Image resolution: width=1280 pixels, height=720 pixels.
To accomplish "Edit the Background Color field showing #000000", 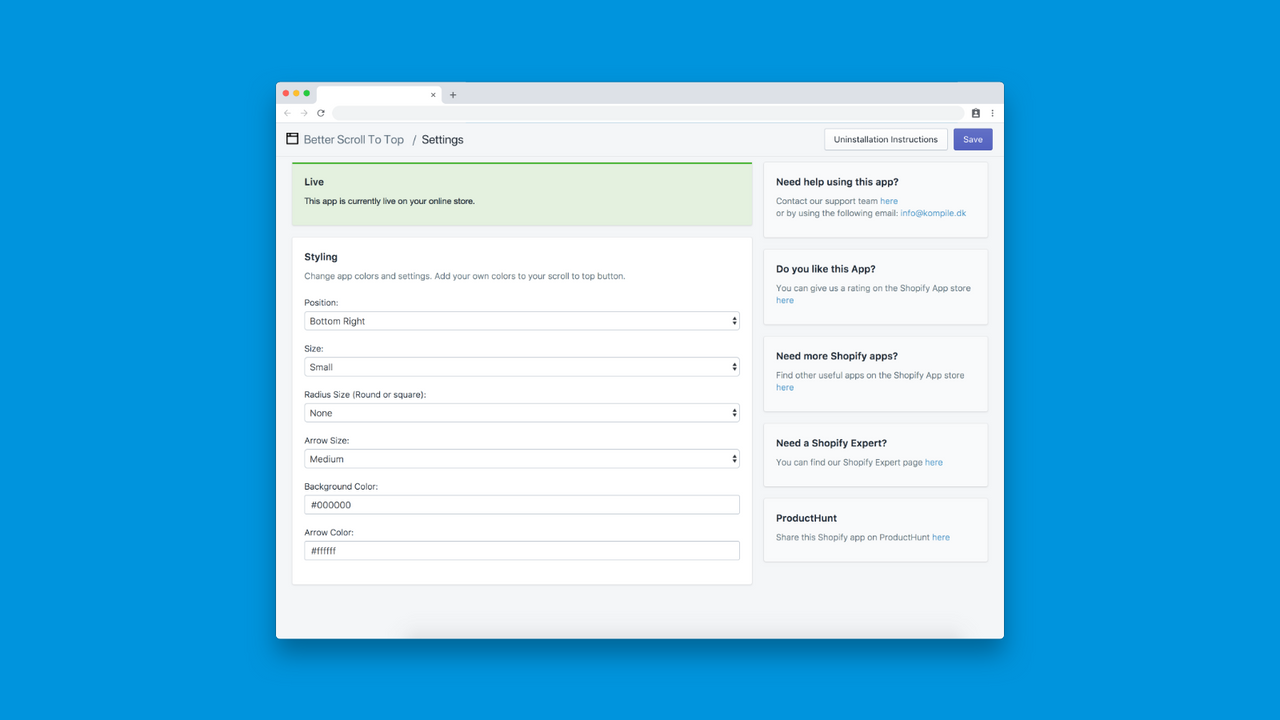I will (521, 504).
